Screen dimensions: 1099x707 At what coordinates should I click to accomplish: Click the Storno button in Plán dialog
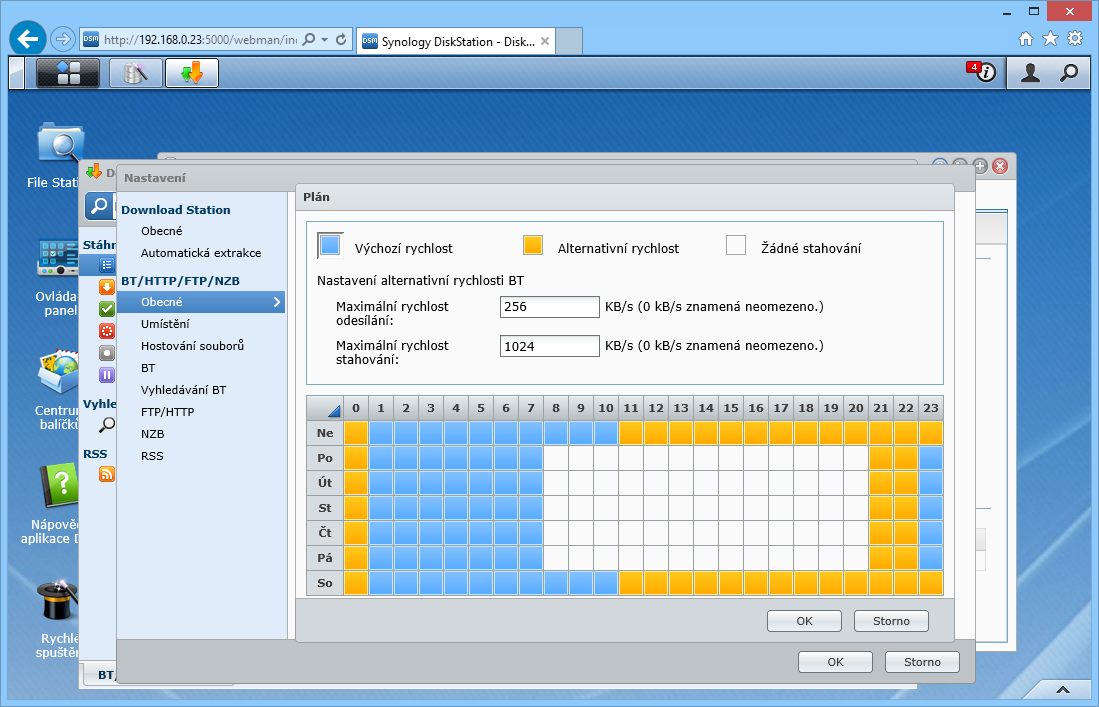click(x=891, y=621)
